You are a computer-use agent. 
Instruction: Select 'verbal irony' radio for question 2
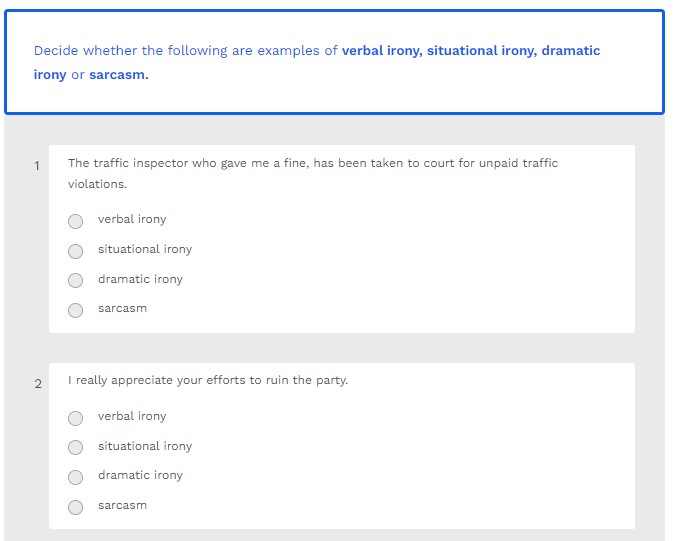pyautogui.click(x=75, y=418)
